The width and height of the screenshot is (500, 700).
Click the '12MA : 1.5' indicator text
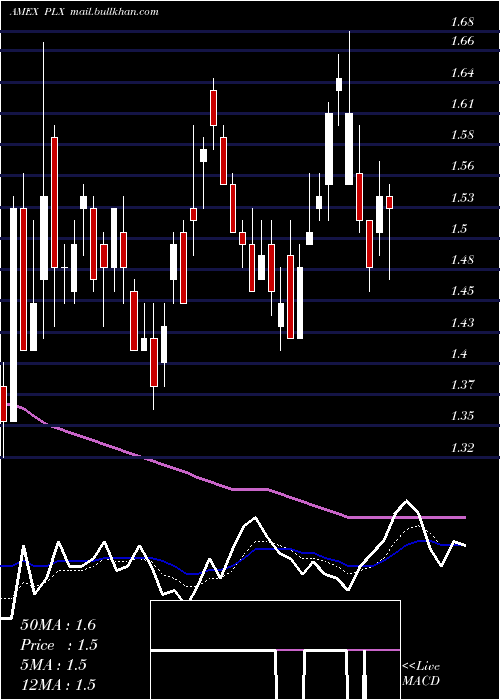[58, 685]
